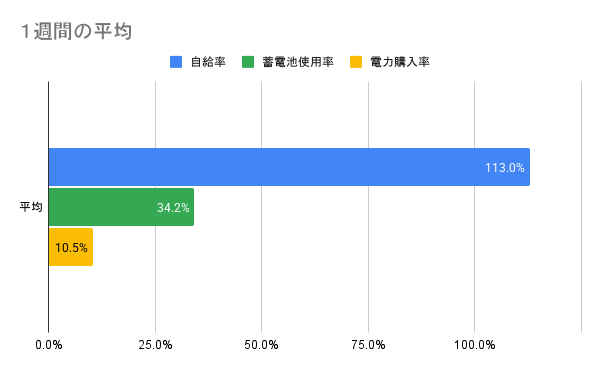Click the 50.0% axis tick label
The width and height of the screenshot is (600, 371).
pos(261,345)
